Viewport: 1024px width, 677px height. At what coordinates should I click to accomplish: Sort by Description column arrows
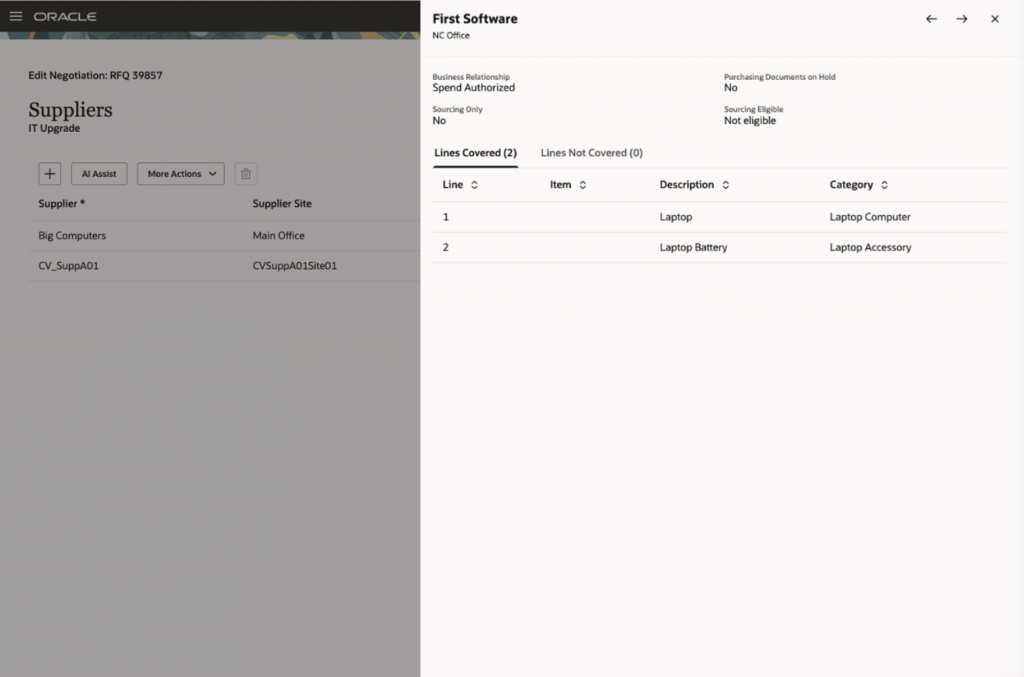726,185
